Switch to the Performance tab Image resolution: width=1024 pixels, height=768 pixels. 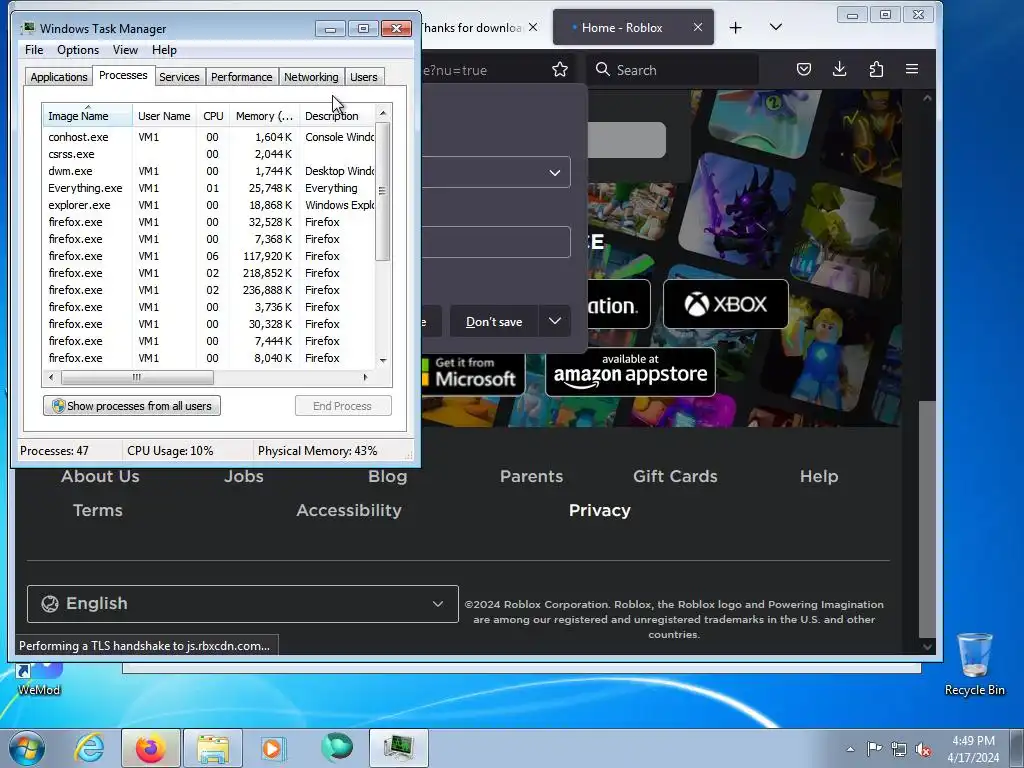click(241, 77)
